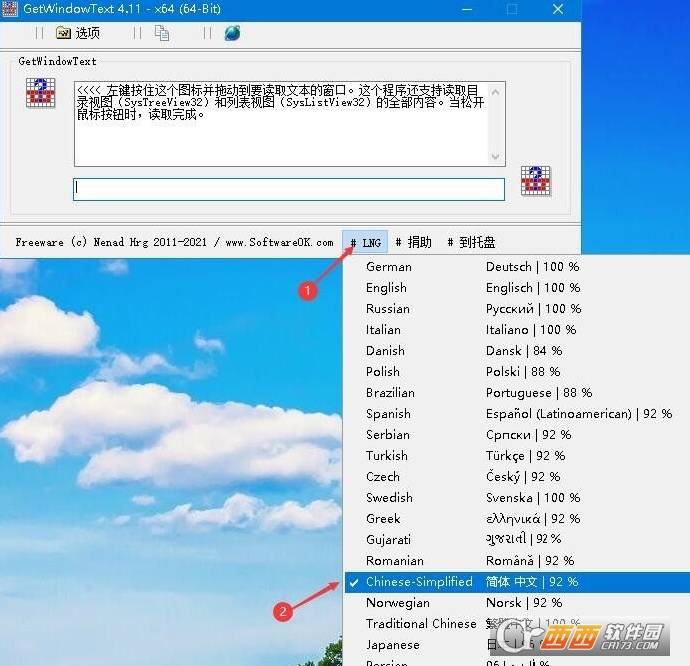The width and height of the screenshot is (690, 666).
Task: Click inside the single-line text input field
Action: click(x=288, y=189)
